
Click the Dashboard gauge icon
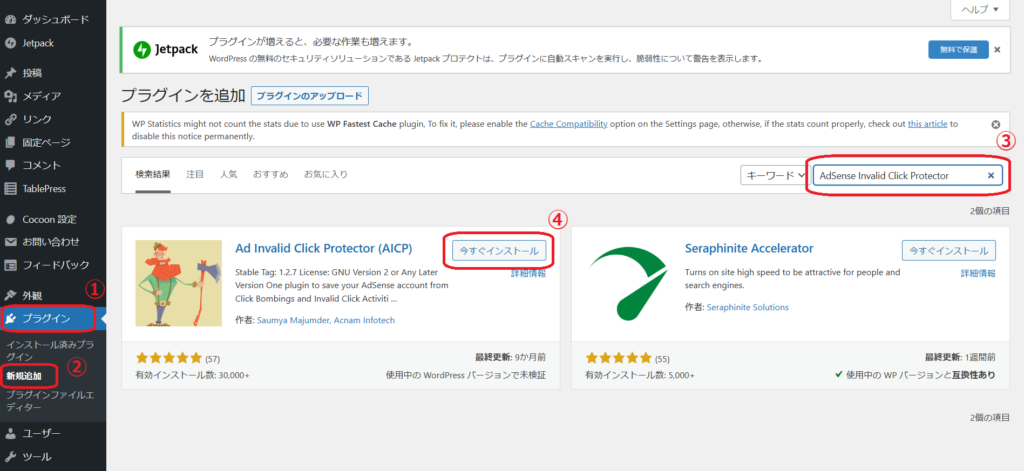point(10,20)
